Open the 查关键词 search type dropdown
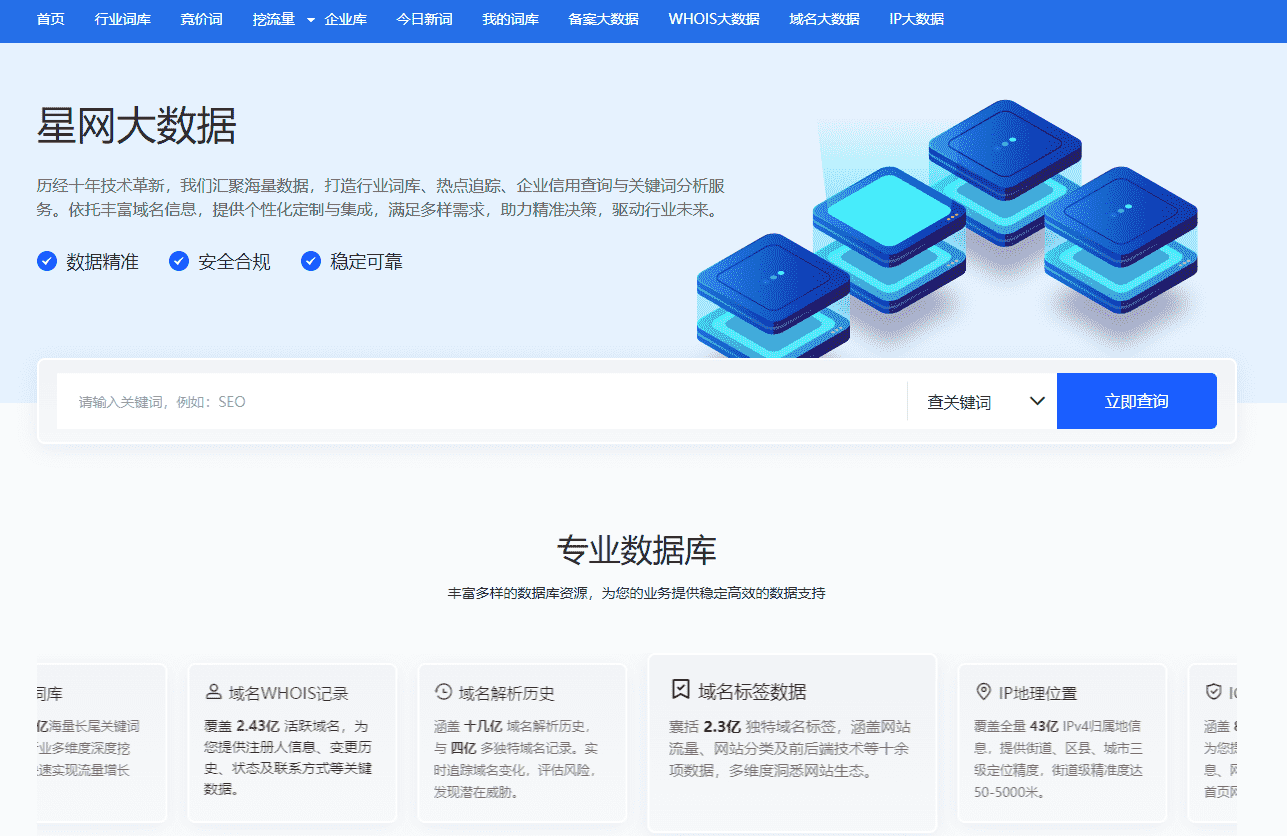Viewport: 1287px width, 836px height. (980, 402)
